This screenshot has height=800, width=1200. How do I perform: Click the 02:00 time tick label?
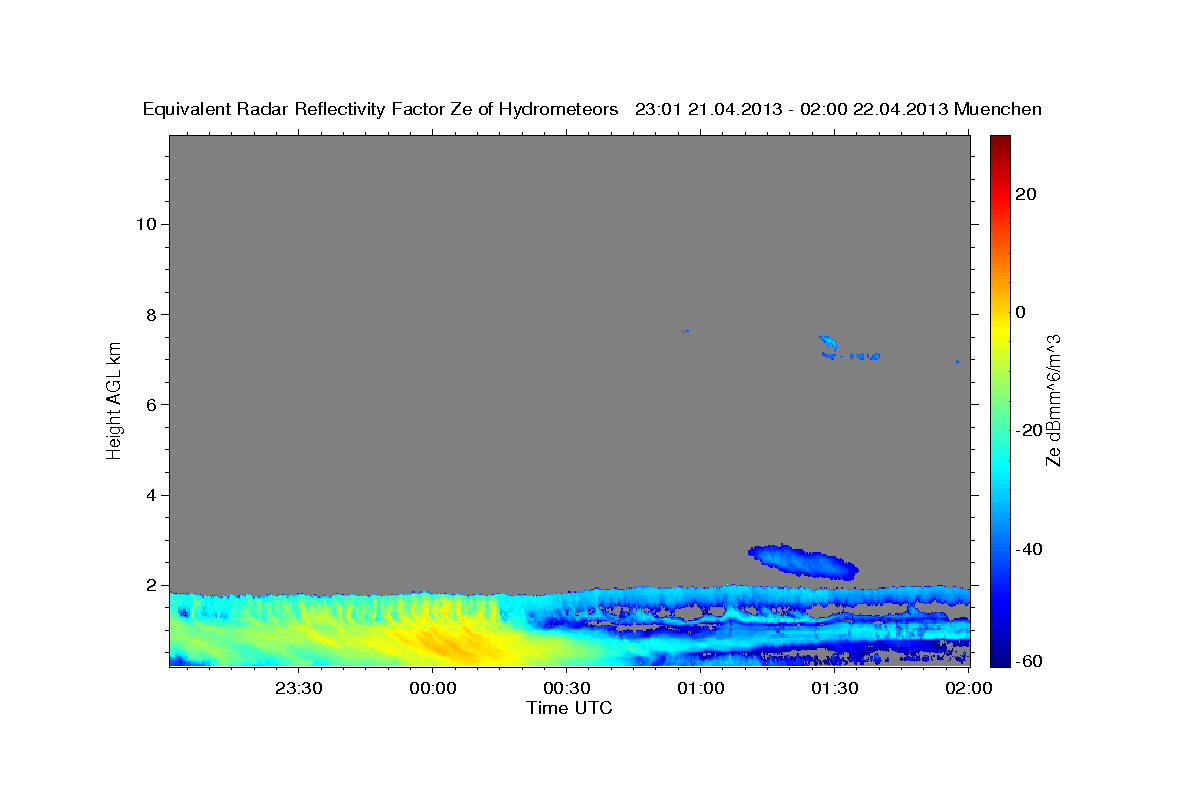968,688
